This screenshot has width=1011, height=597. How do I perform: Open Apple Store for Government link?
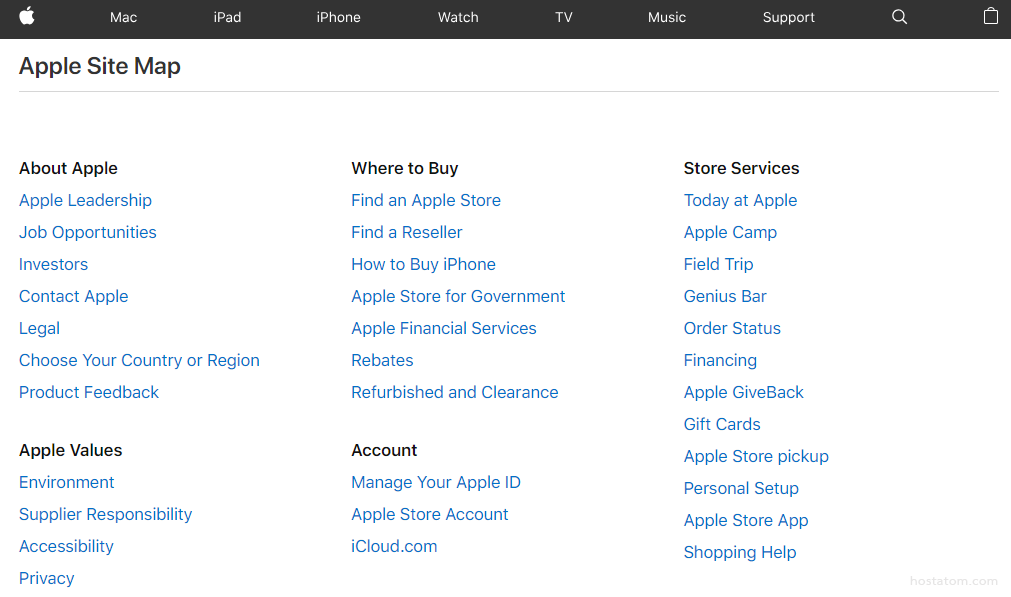[458, 296]
